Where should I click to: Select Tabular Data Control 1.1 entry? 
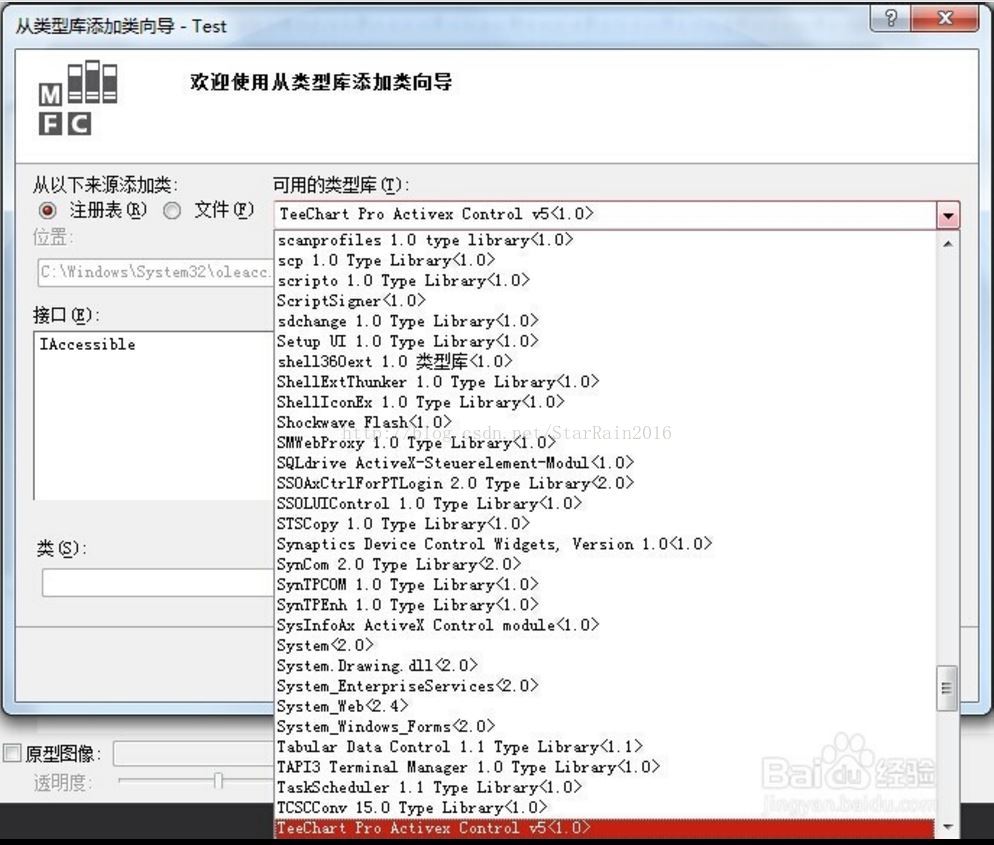click(x=605, y=747)
